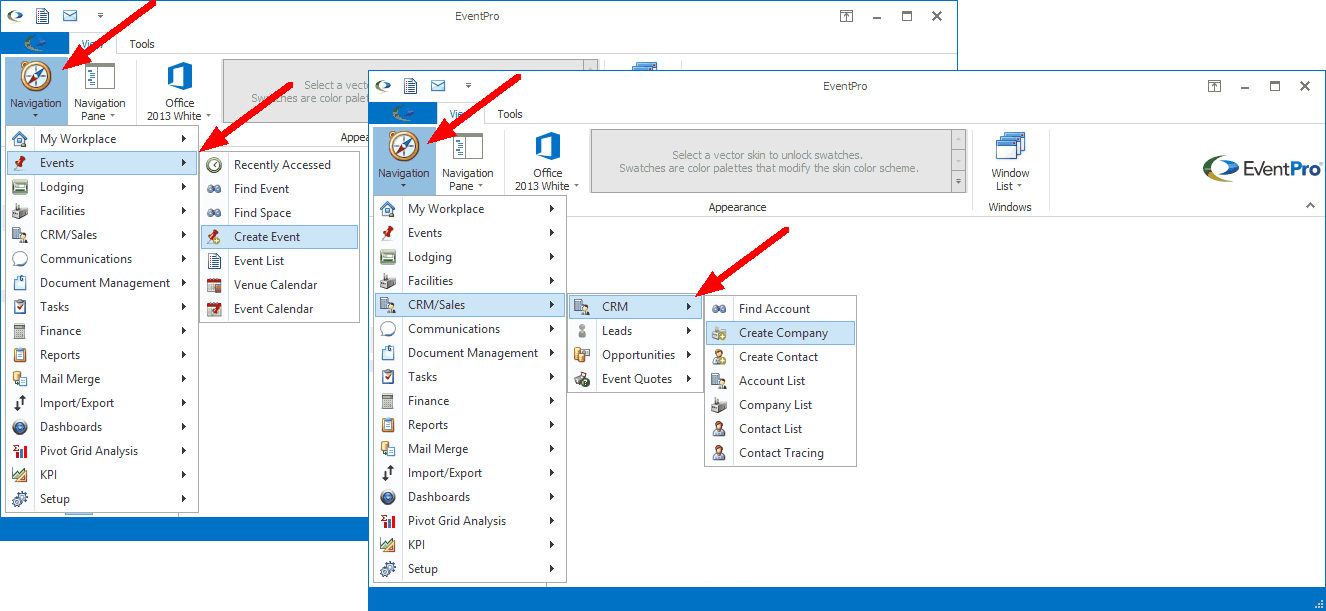Expand CRM/Sales in back window menu
Viewport: 1326px width, 611px height.
(x=101, y=235)
